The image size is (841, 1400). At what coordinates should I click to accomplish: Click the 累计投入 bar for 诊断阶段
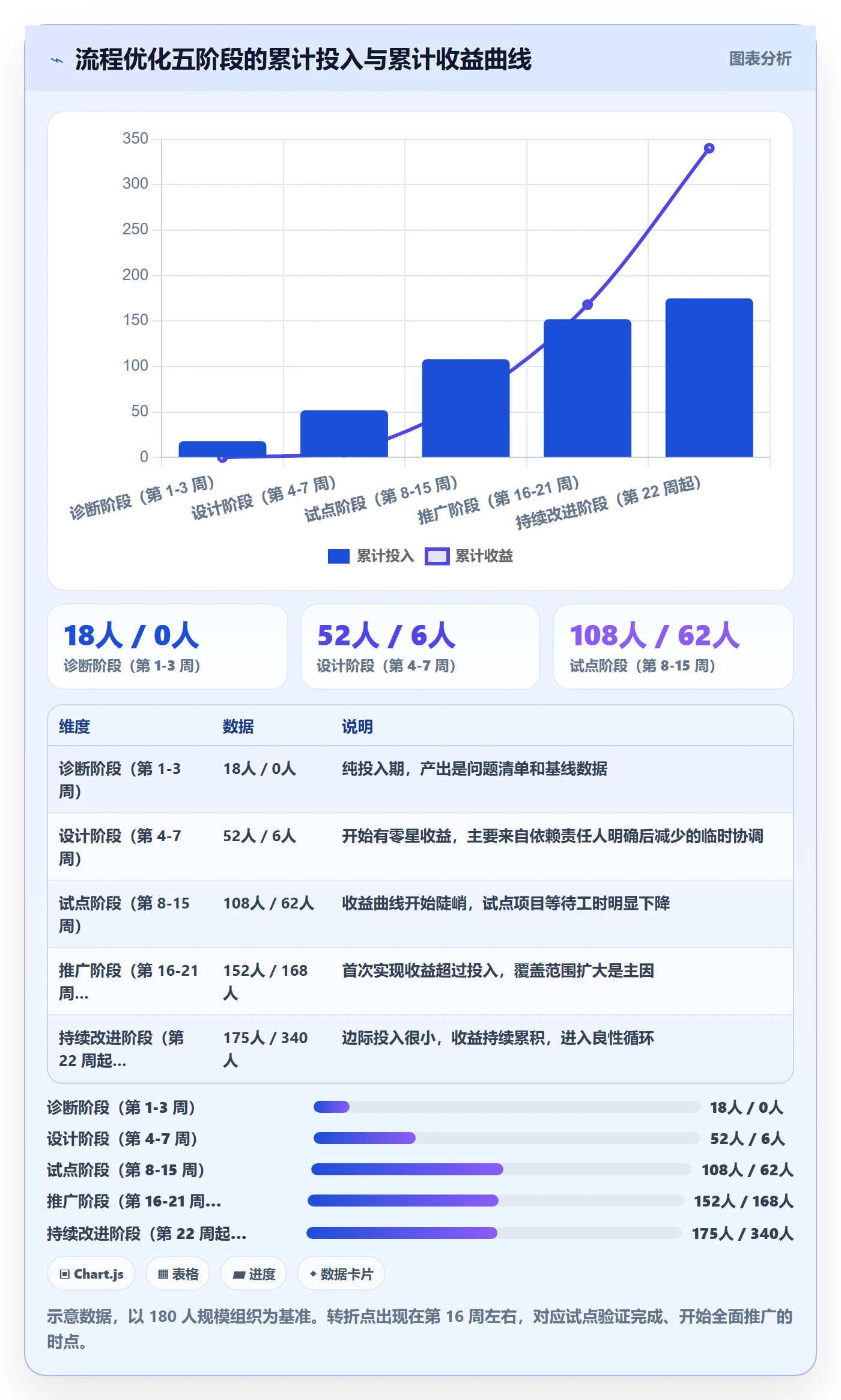(222, 449)
